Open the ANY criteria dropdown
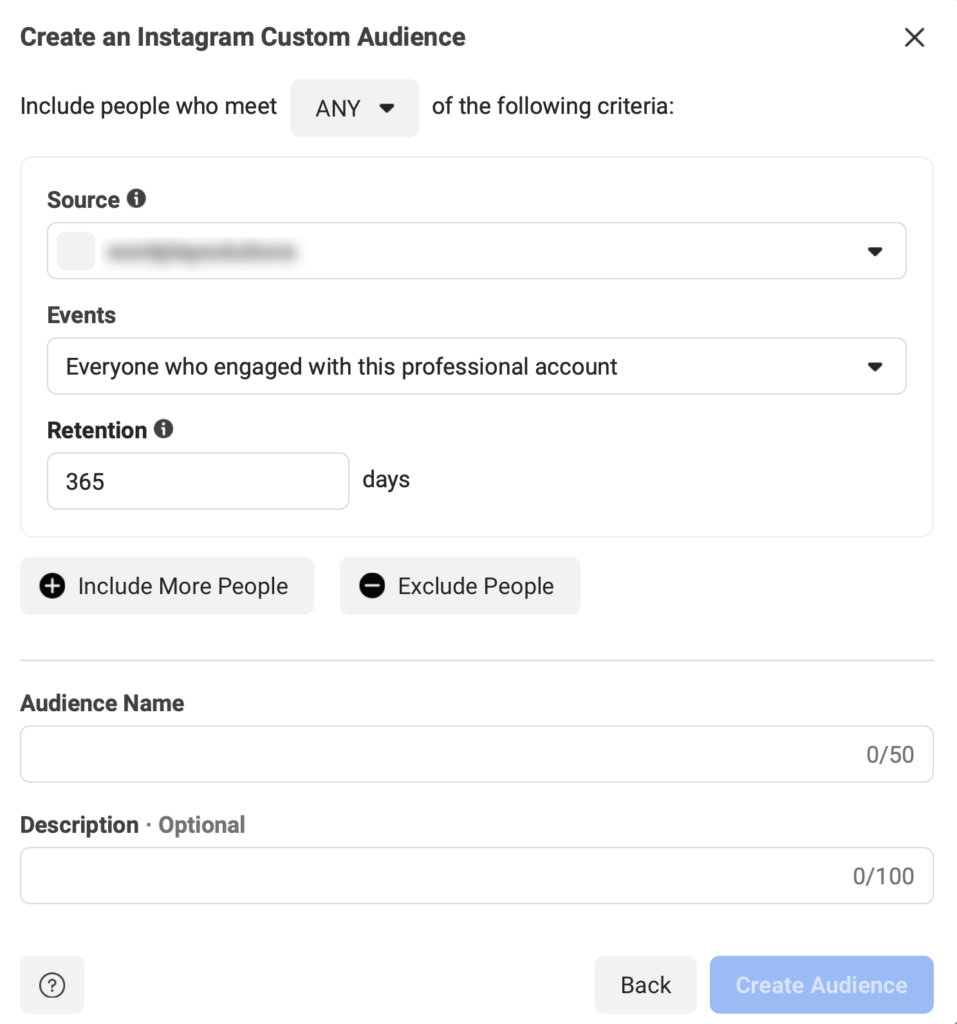The image size is (957, 1024). [354, 107]
